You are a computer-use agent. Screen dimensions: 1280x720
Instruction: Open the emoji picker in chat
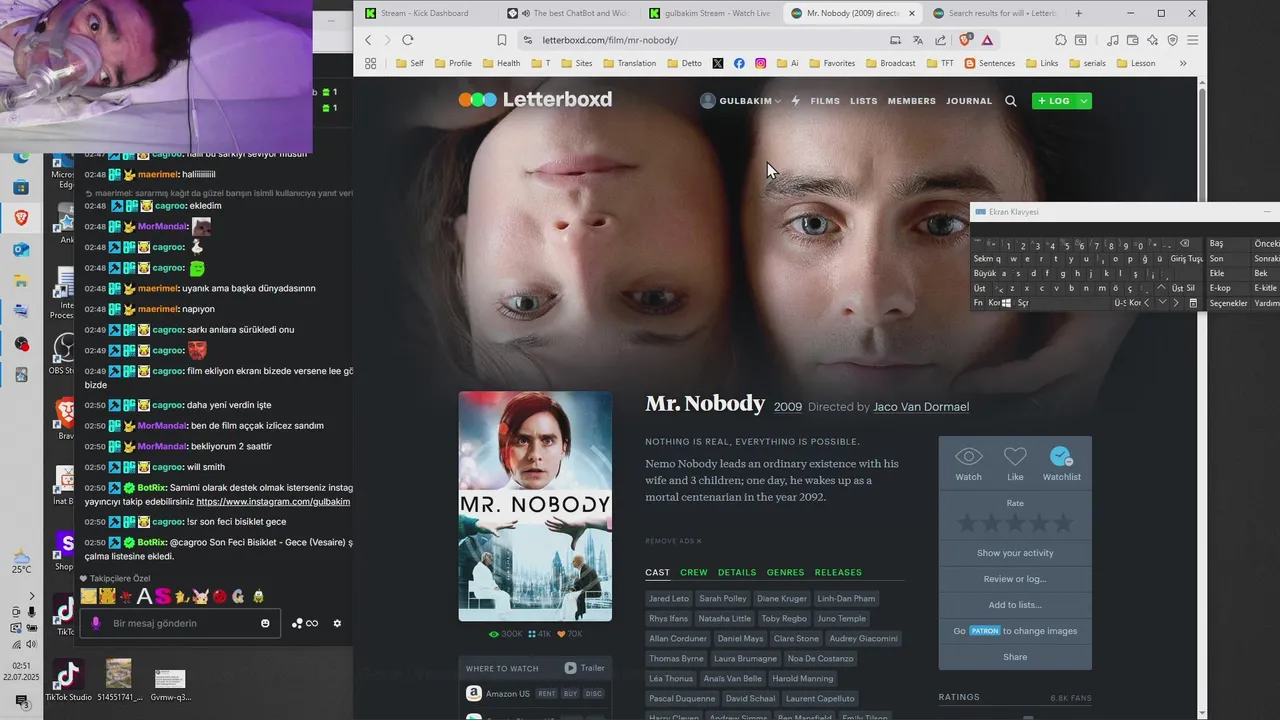pos(265,623)
